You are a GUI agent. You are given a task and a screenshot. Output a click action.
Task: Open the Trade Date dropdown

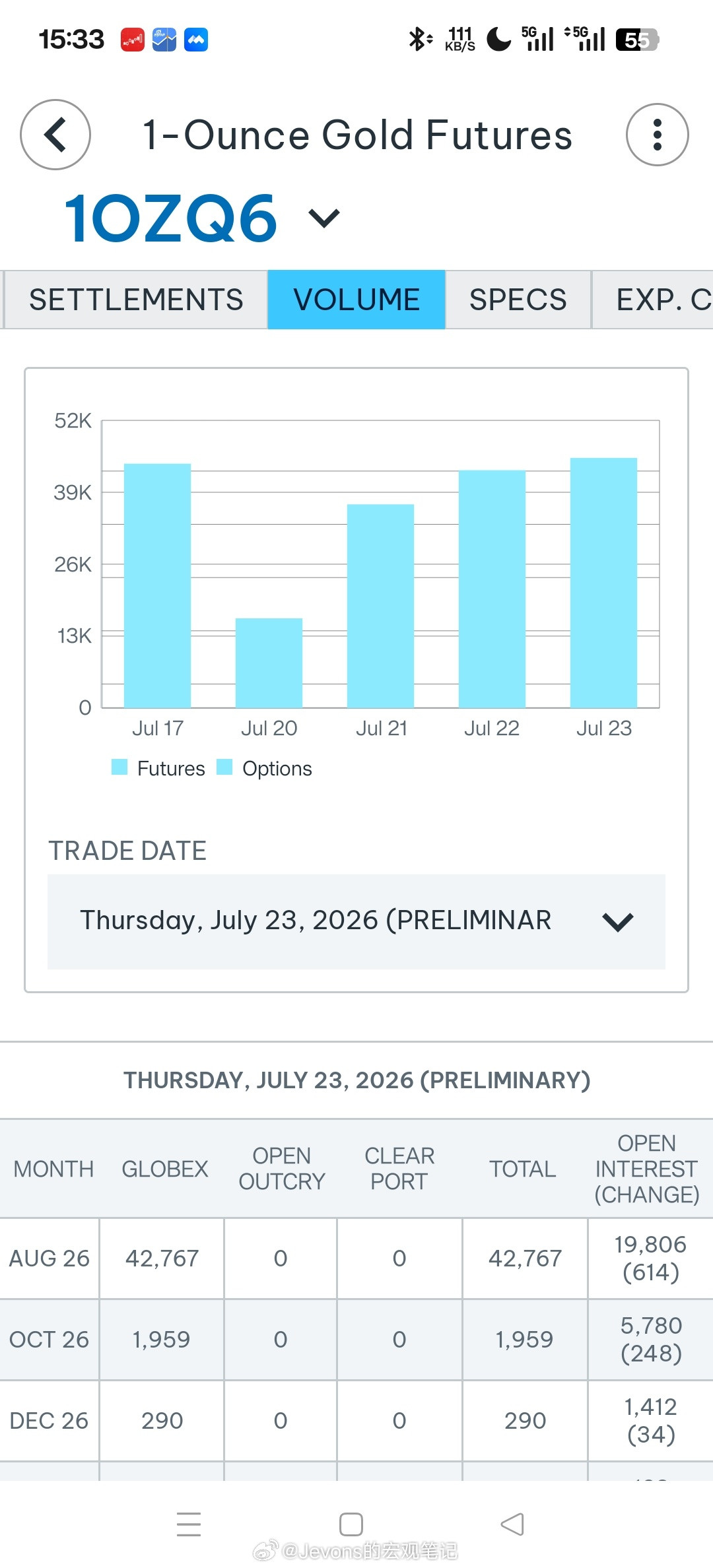click(x=356, y=921)
